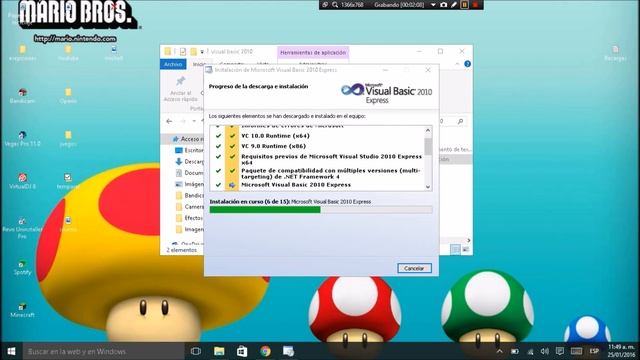Open Quick Access toolbar dropdown in Explorer title
Image resolution: width=640 pixels, height=360 pixels.
(x=202, y=52)
